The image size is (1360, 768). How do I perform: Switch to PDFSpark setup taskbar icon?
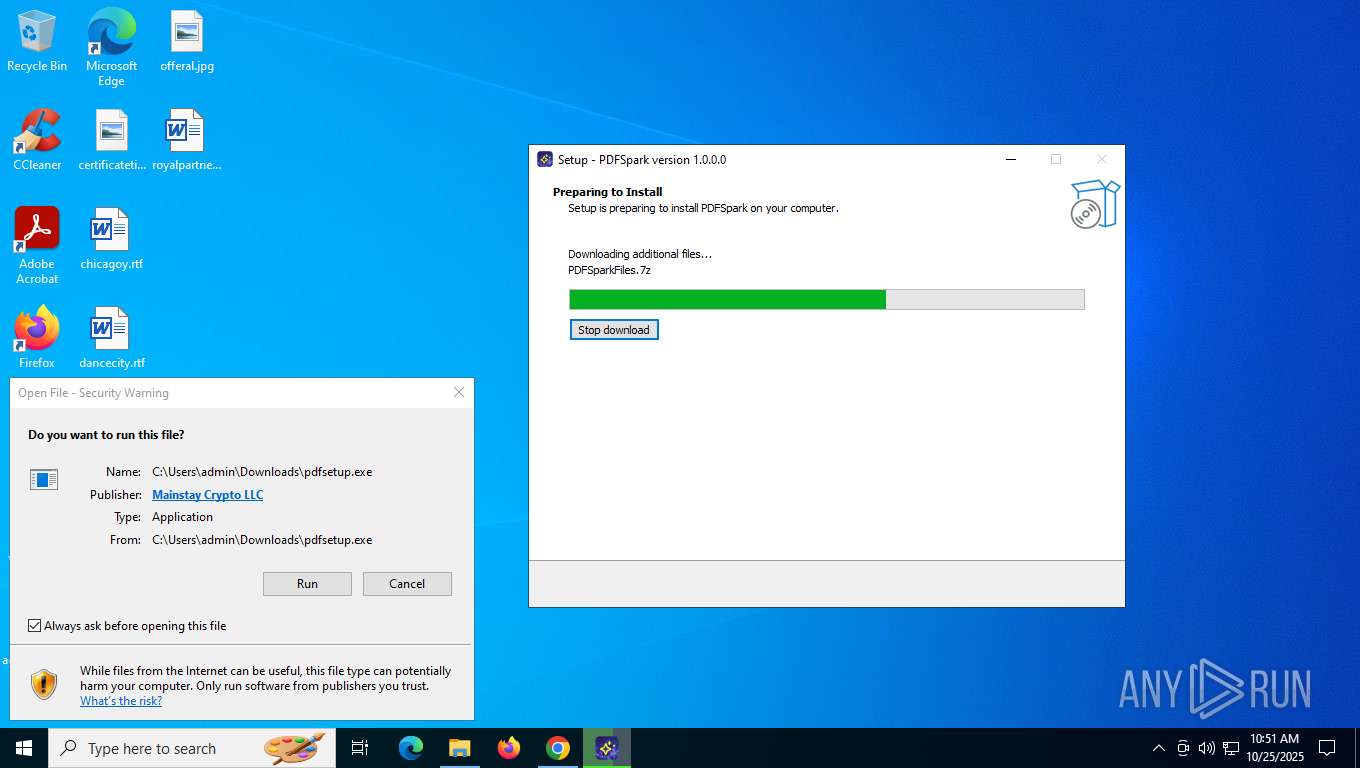pos(607,748)
